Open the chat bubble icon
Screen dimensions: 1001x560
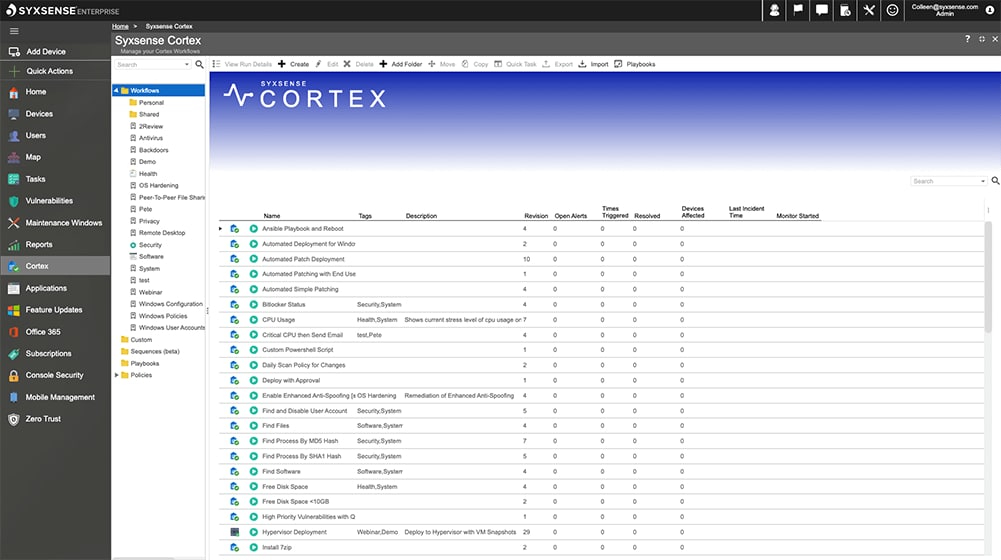pos(822,10)
